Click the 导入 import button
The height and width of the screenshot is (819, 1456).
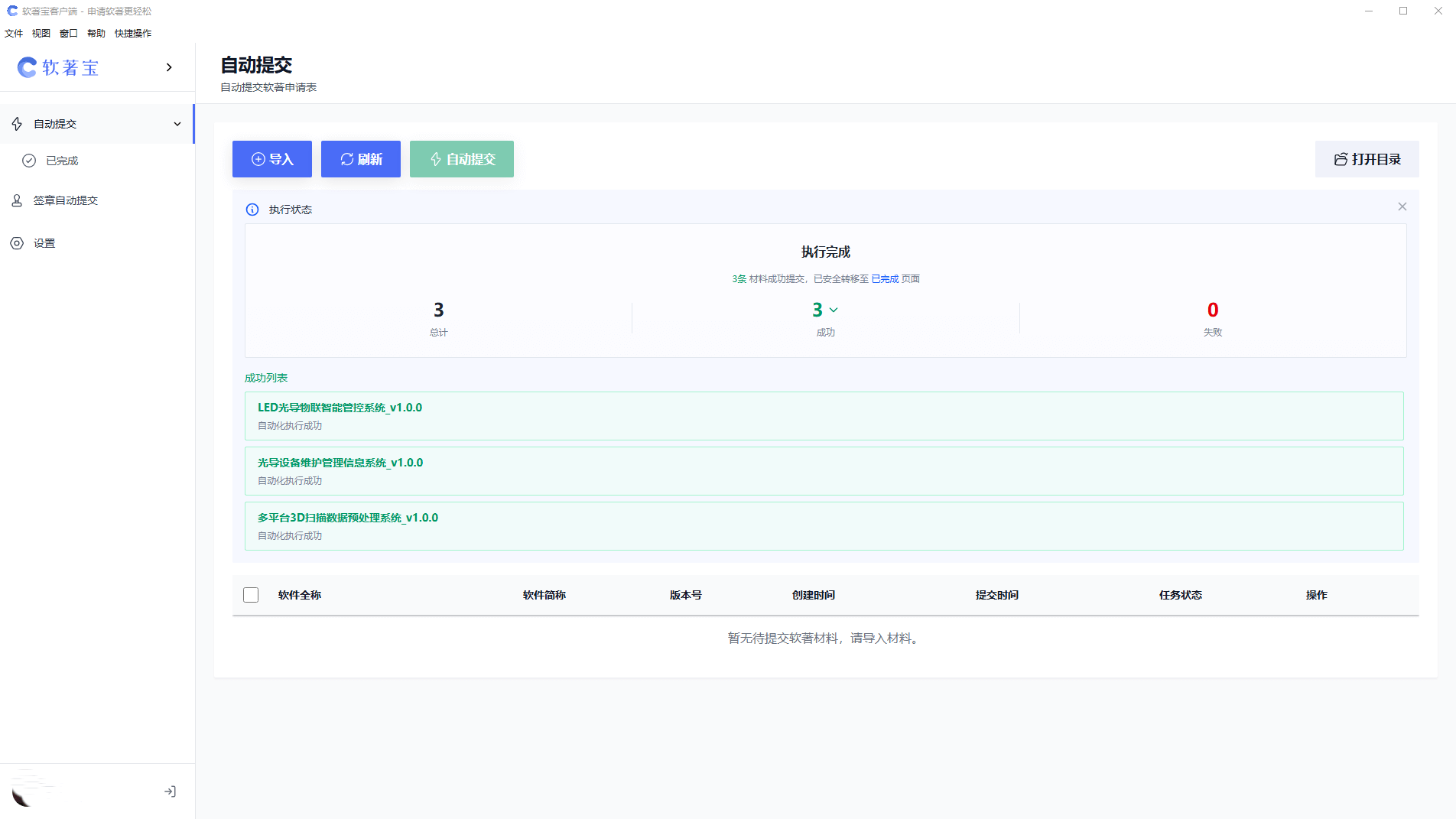(x=272, y=159)
